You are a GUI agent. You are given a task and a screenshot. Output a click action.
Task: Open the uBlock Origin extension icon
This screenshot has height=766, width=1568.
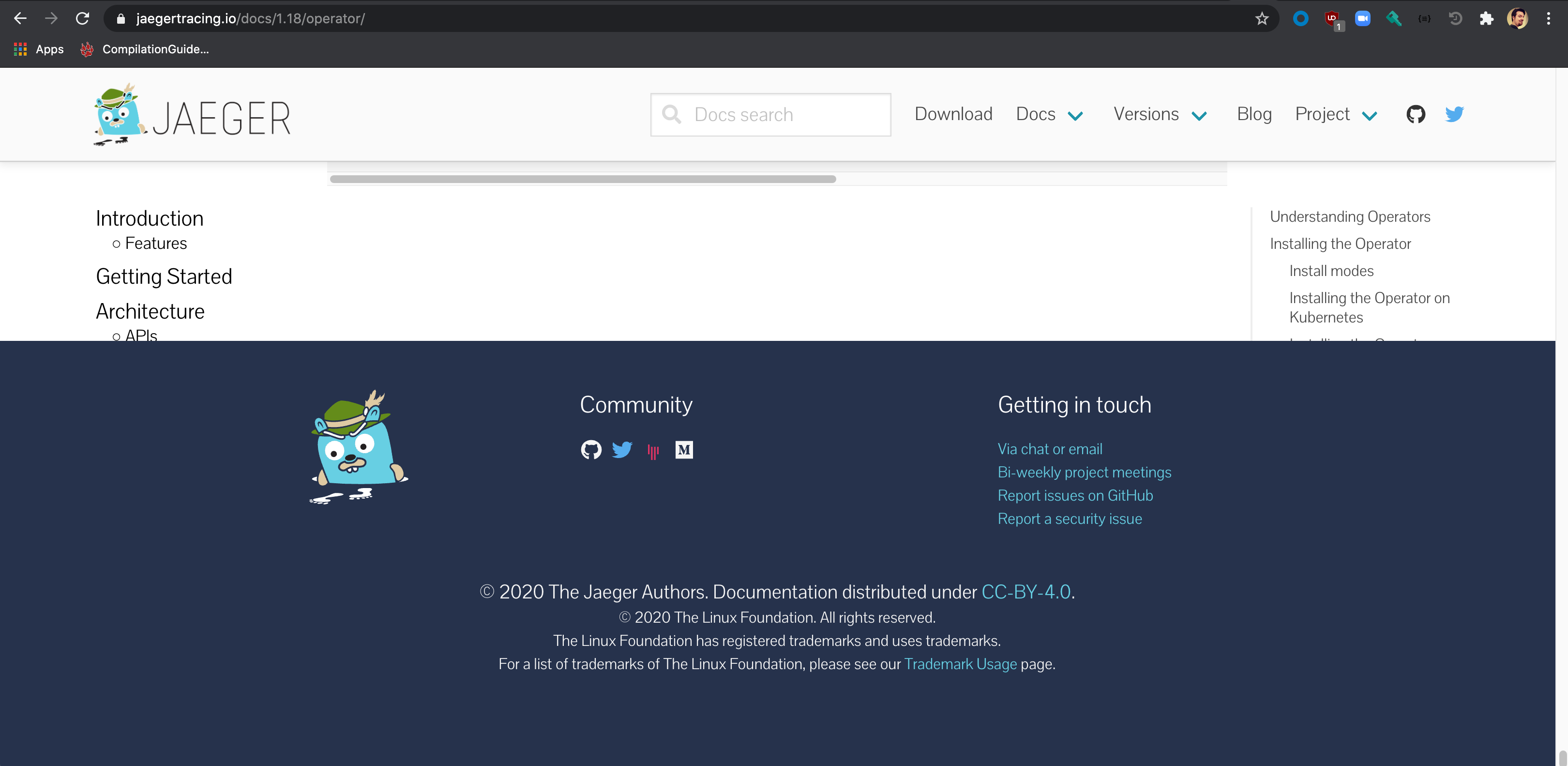click(x=1332, y=18)
